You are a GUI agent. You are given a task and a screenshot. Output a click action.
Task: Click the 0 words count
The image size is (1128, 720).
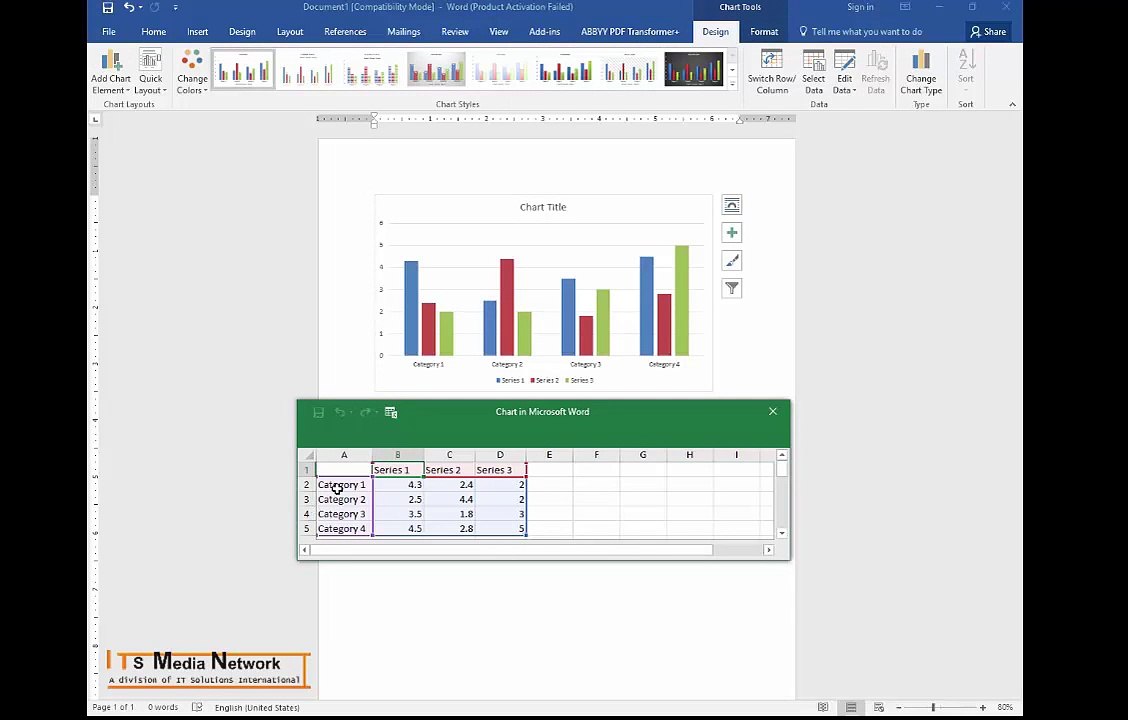point(163,707)
